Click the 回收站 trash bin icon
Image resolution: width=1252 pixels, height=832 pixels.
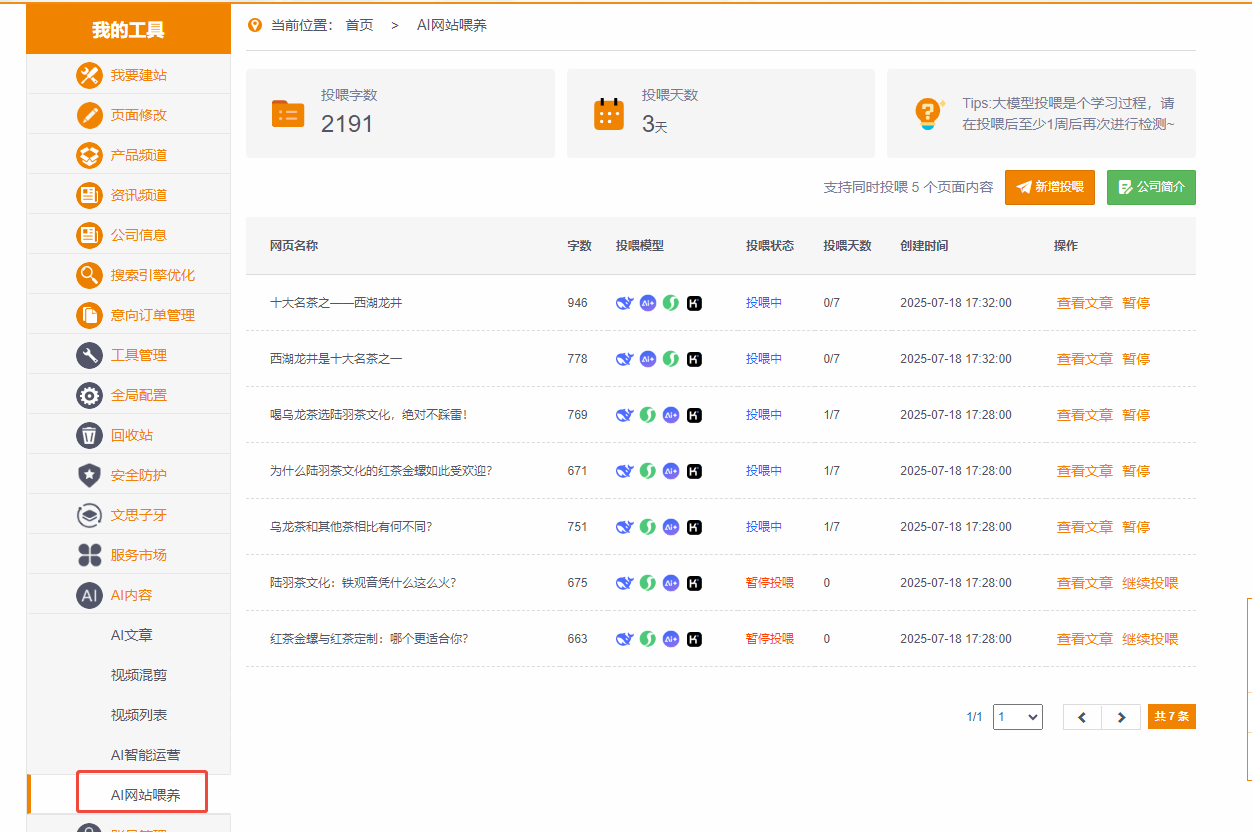coord(89,435)
